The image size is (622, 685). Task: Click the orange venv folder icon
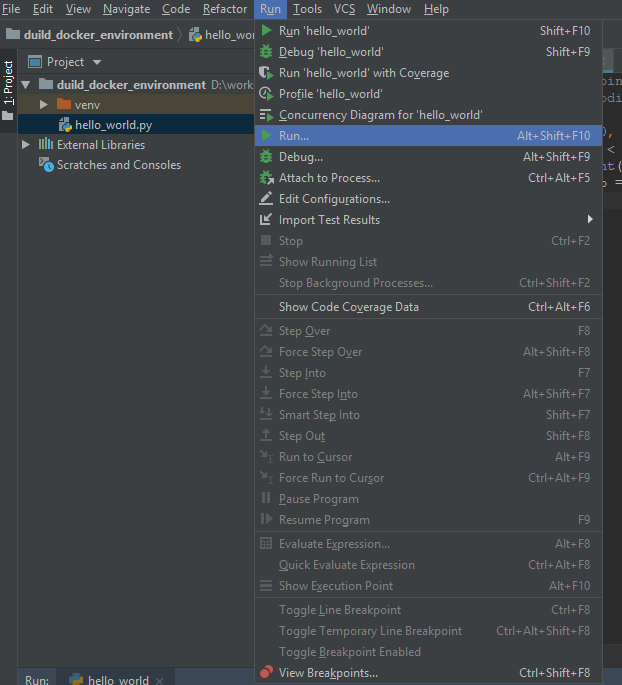[64, 104]
